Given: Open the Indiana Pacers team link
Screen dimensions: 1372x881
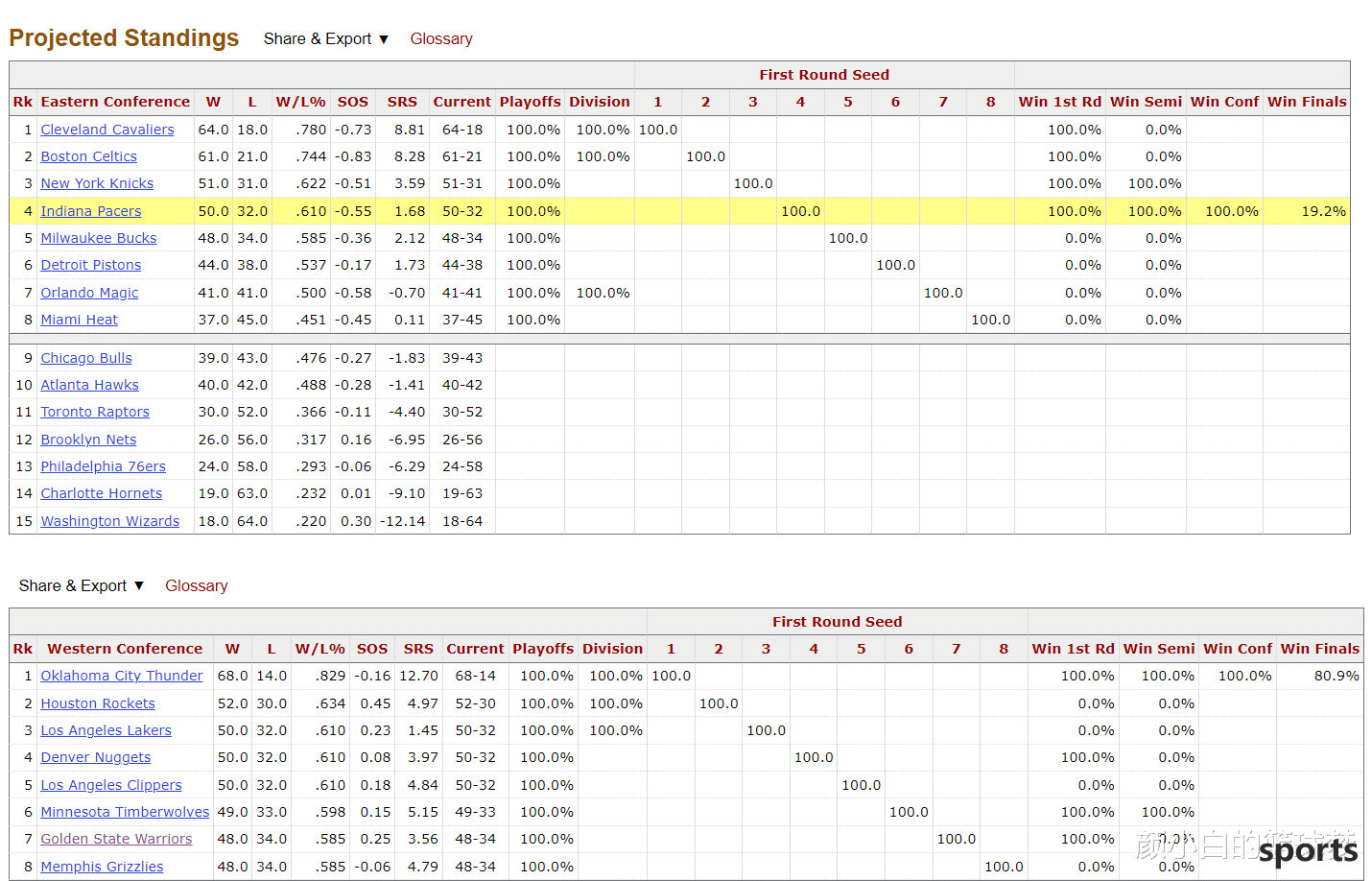Looking at the screenshot, I should click(90, 211).
